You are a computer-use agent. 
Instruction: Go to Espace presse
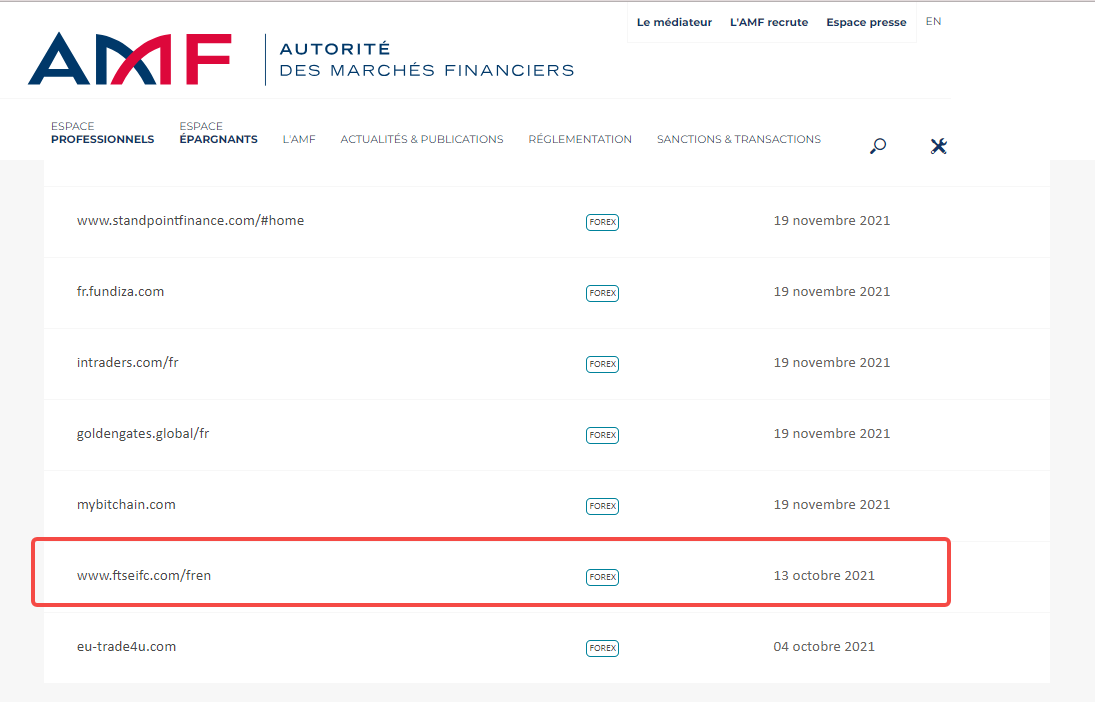click(866, 22)
